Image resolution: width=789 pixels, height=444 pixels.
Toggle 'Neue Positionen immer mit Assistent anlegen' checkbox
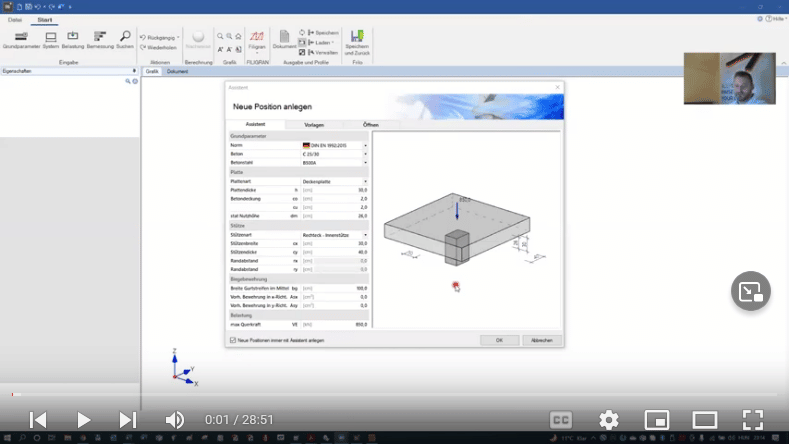(x=233, y=340)
